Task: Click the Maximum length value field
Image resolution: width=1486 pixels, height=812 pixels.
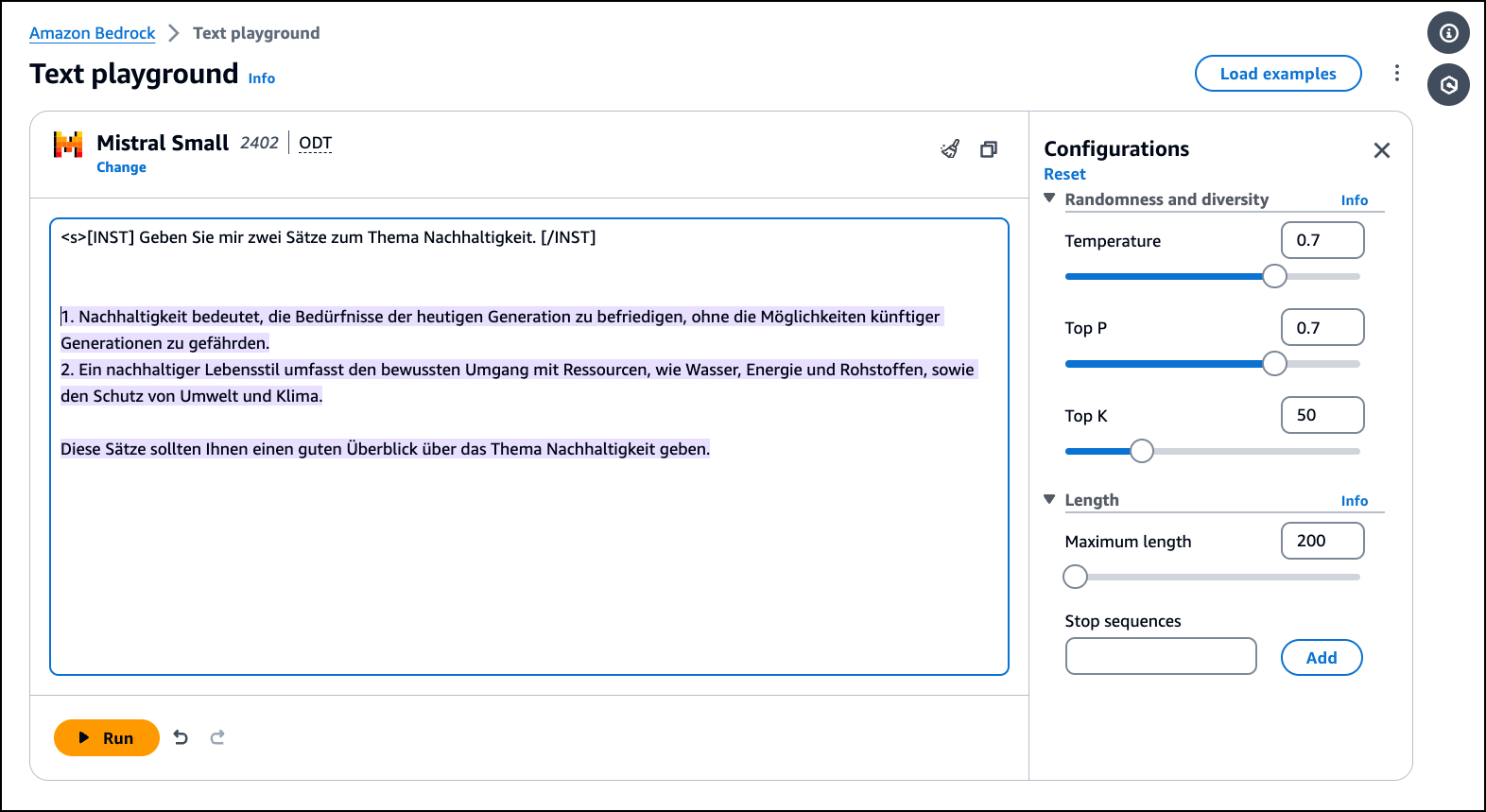Action: [x=1322, y=541]
